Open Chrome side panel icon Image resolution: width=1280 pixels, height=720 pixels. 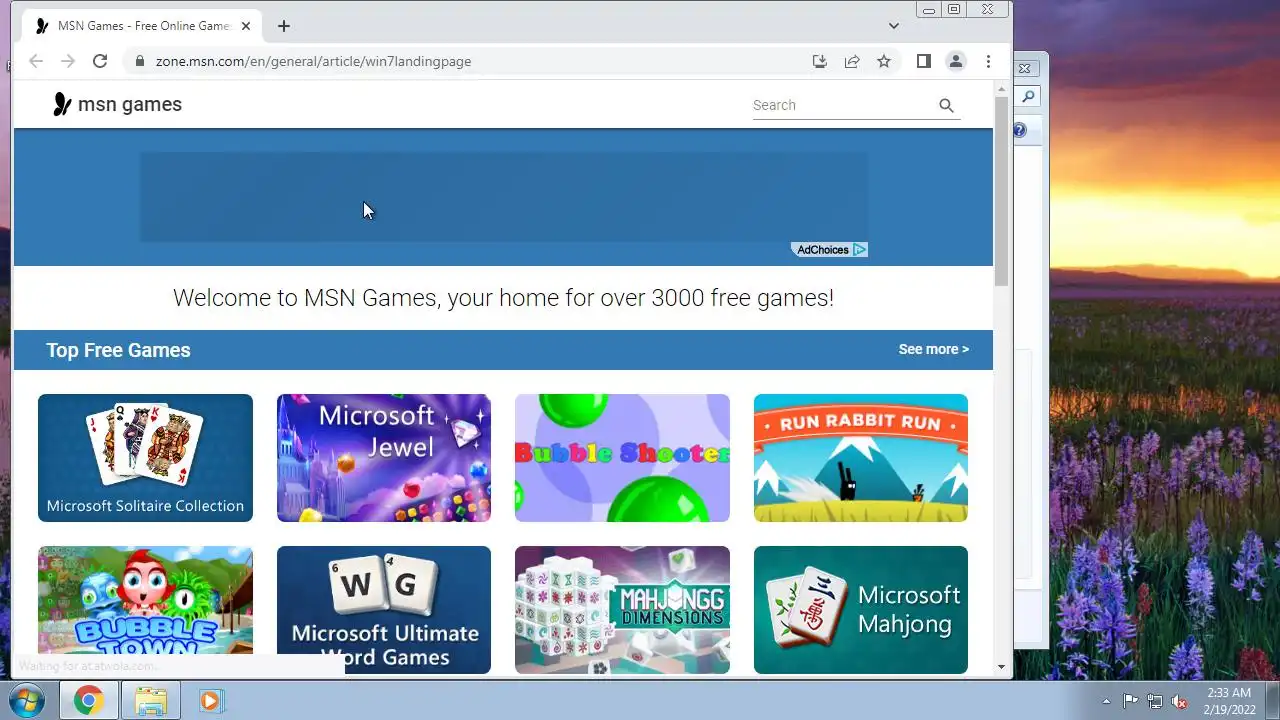click(x=924, y=61)
